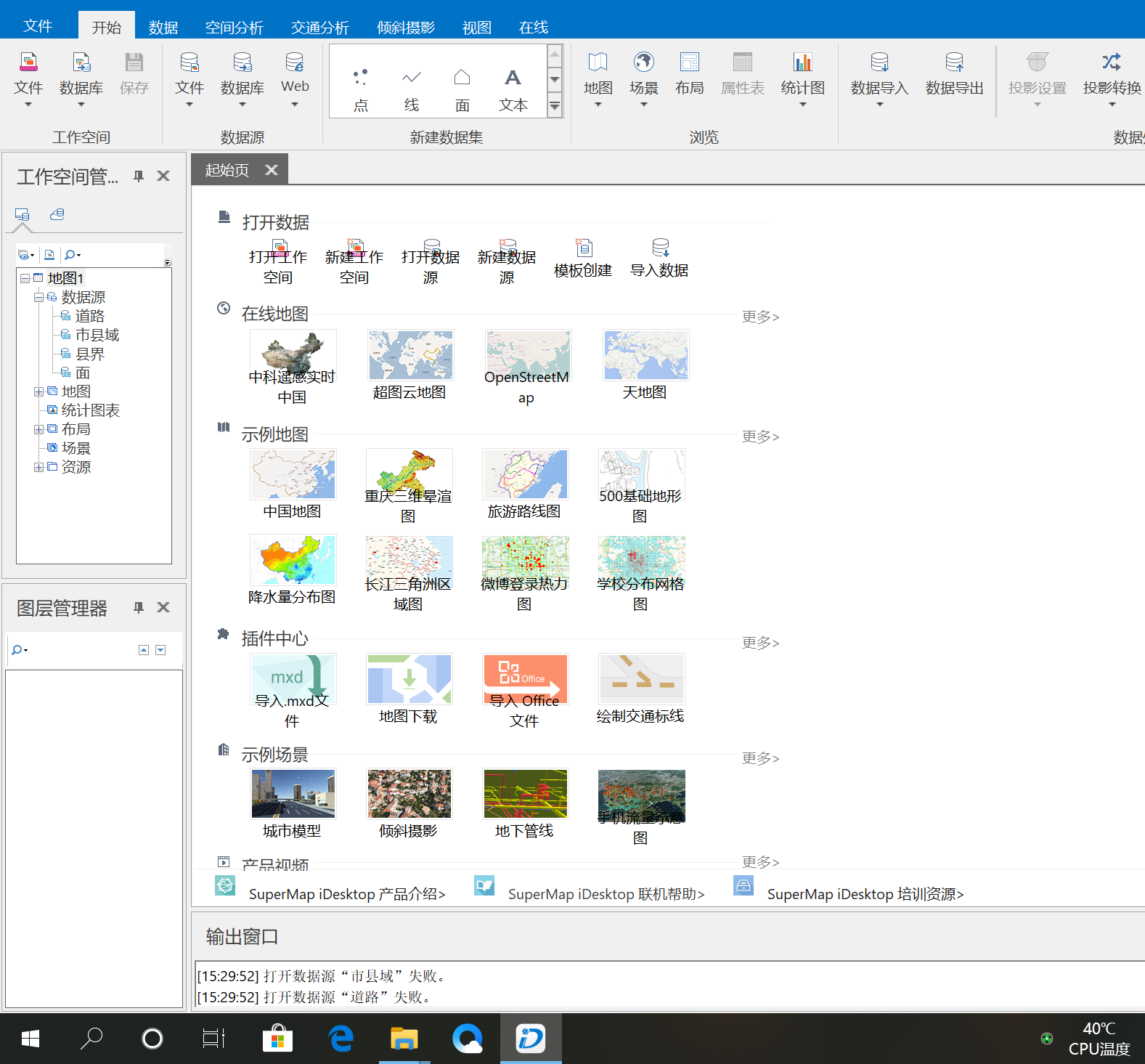Expand the 地图 tree node

tap(38, 391)
